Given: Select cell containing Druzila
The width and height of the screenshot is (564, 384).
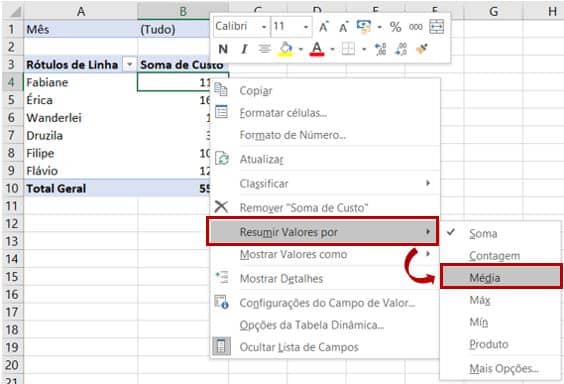Looking at the screenshot, I should click(x=81, y=136).
